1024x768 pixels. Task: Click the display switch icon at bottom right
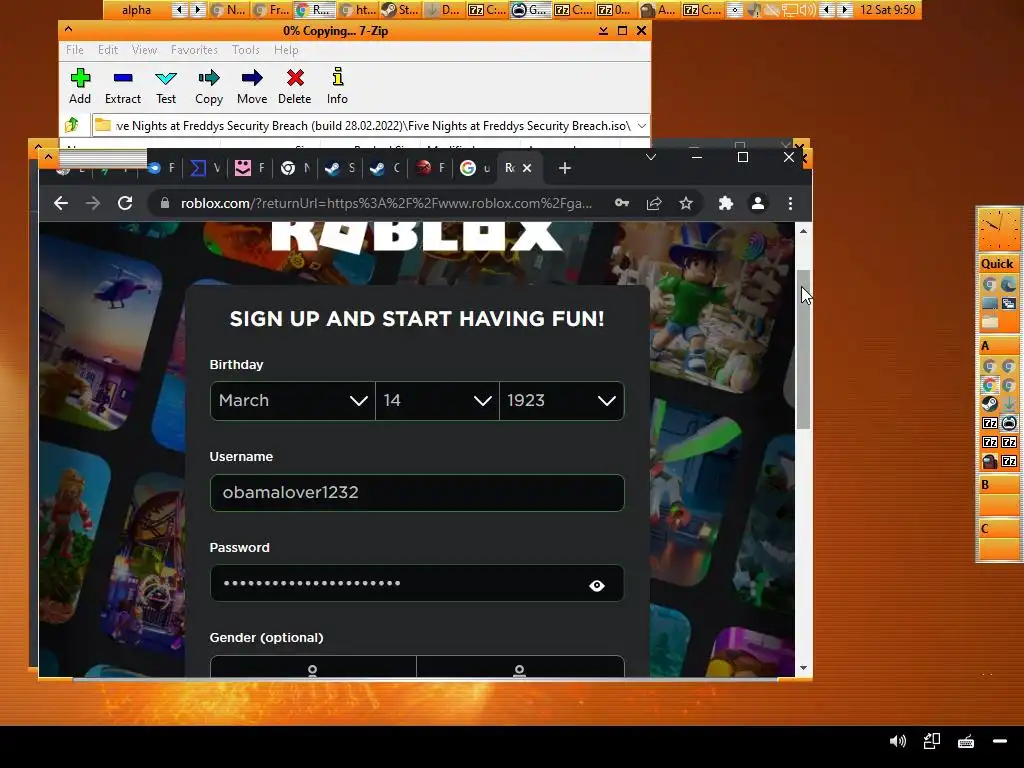932,741
